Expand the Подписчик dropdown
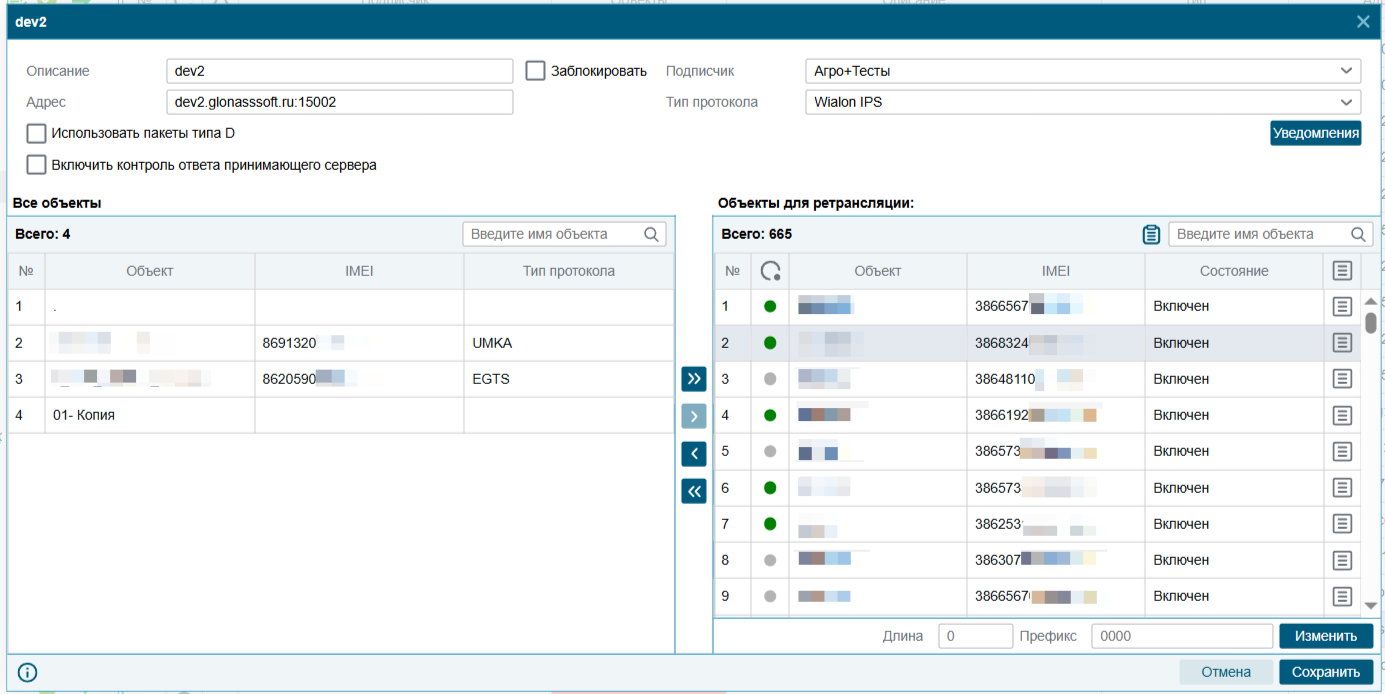This screenshot has height=694, width=1385. tap(1082, 71)
